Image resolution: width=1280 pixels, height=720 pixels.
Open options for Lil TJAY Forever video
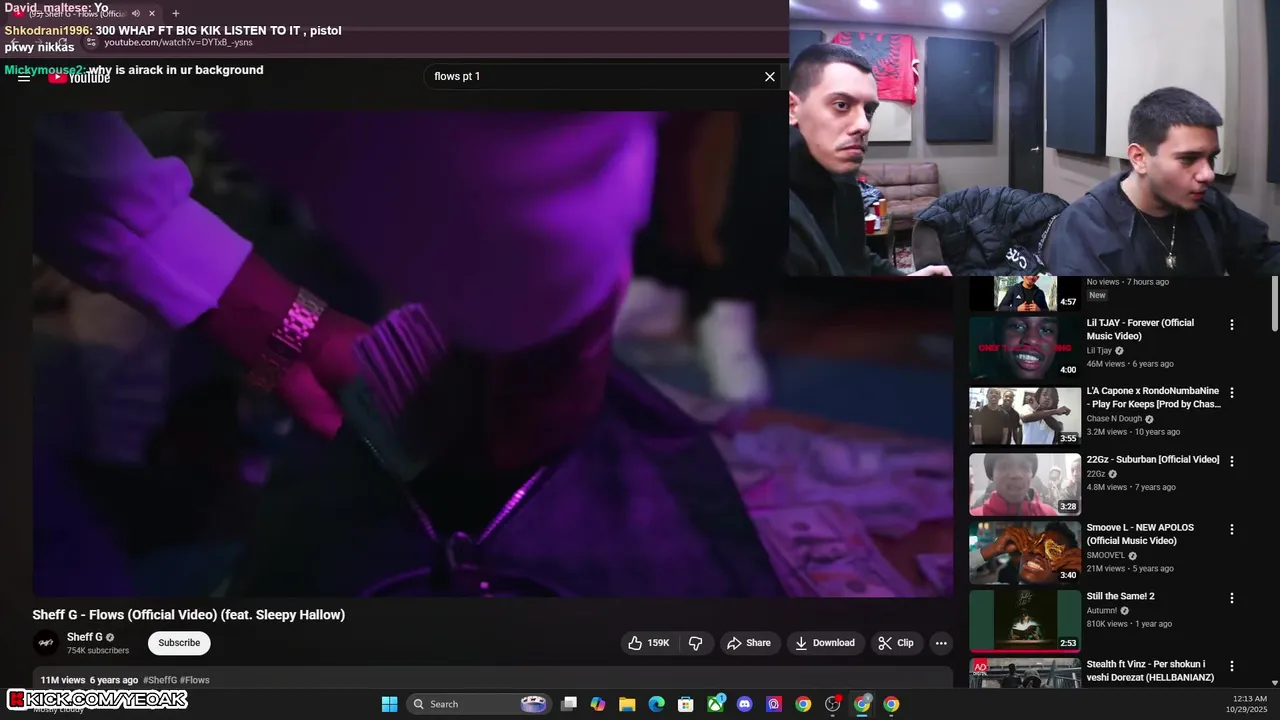(1232, 325)
